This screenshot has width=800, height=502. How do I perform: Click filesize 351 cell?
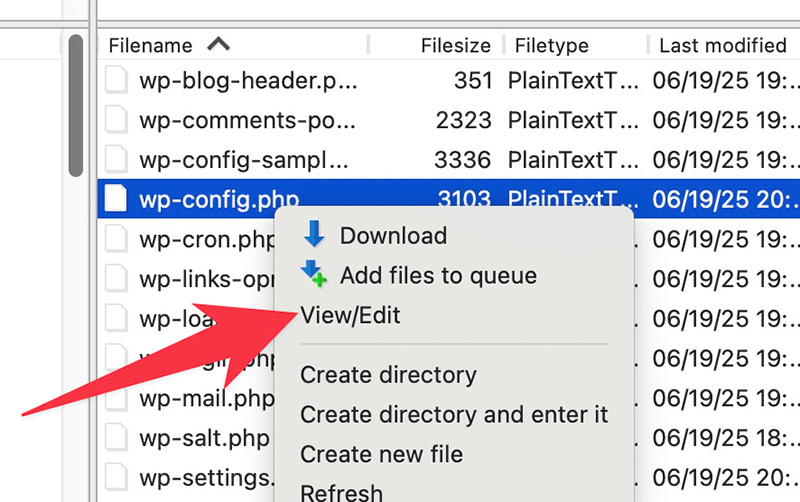coord(472,81)
